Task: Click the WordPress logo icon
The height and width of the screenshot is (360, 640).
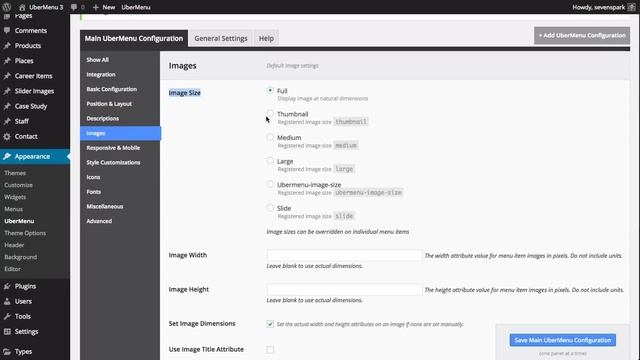Action: [7, 7]
